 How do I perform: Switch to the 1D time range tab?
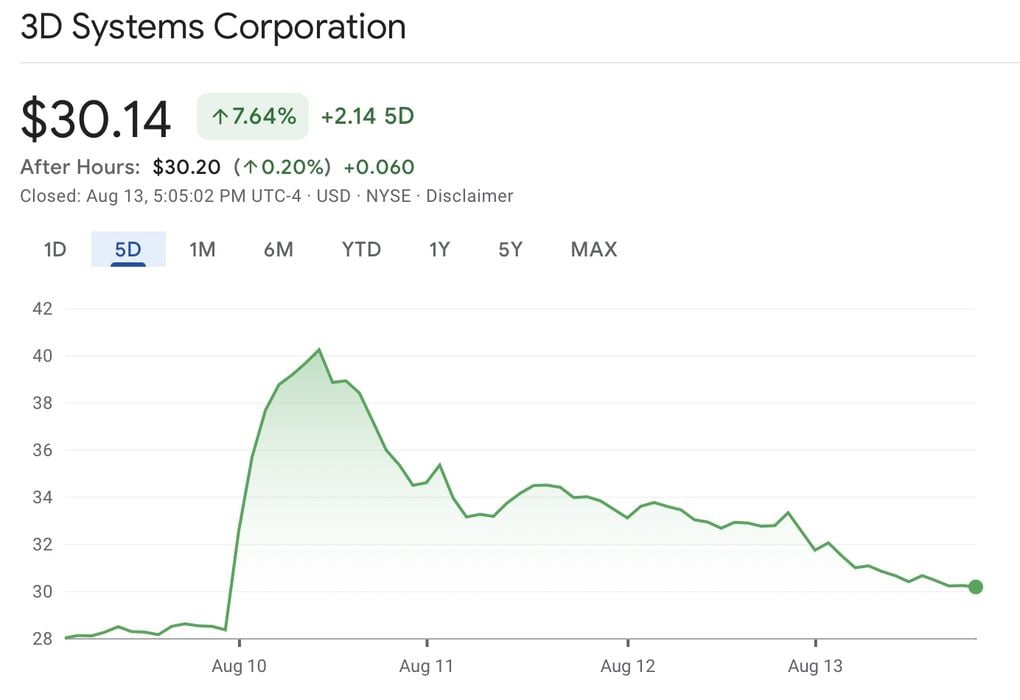point(55,249)
